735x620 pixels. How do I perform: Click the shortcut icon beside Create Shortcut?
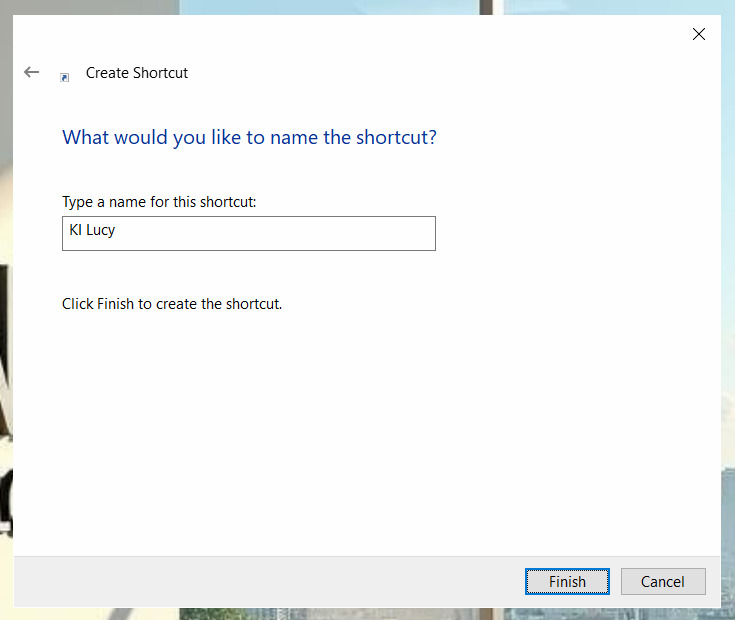tap(65, 76)
